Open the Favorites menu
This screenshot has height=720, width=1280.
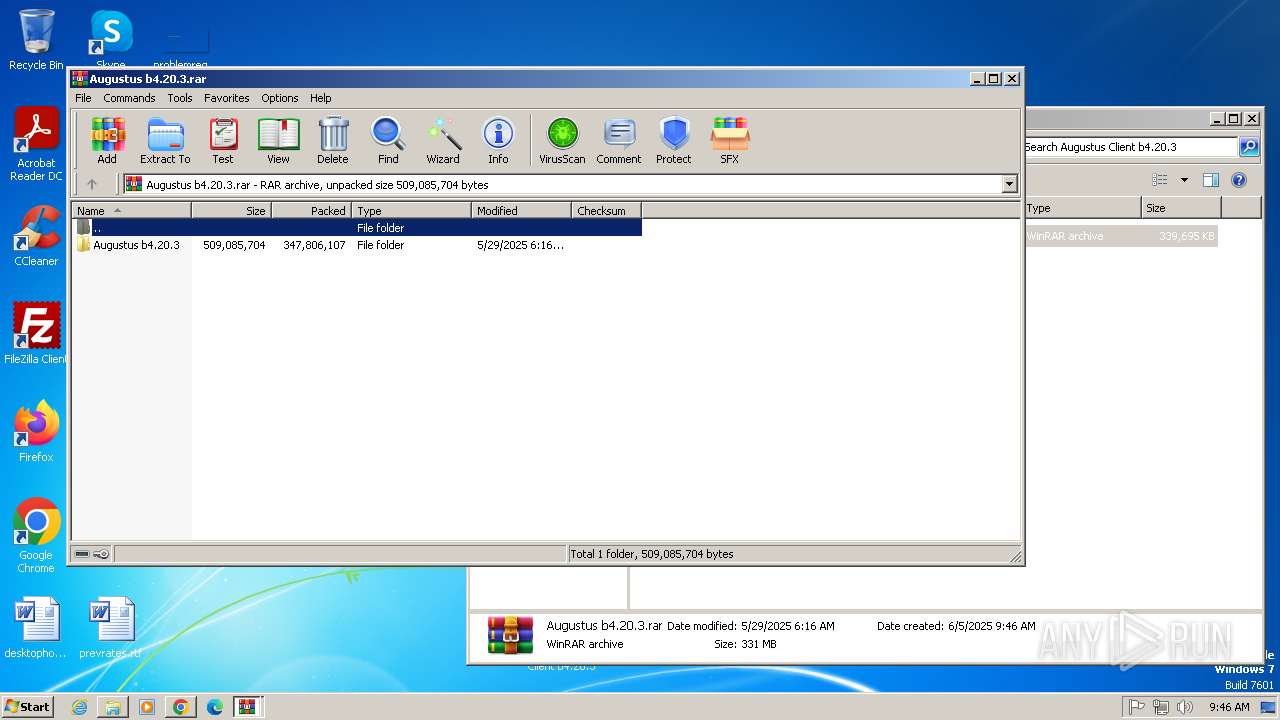pyautogui.click(x=227, y=98)
